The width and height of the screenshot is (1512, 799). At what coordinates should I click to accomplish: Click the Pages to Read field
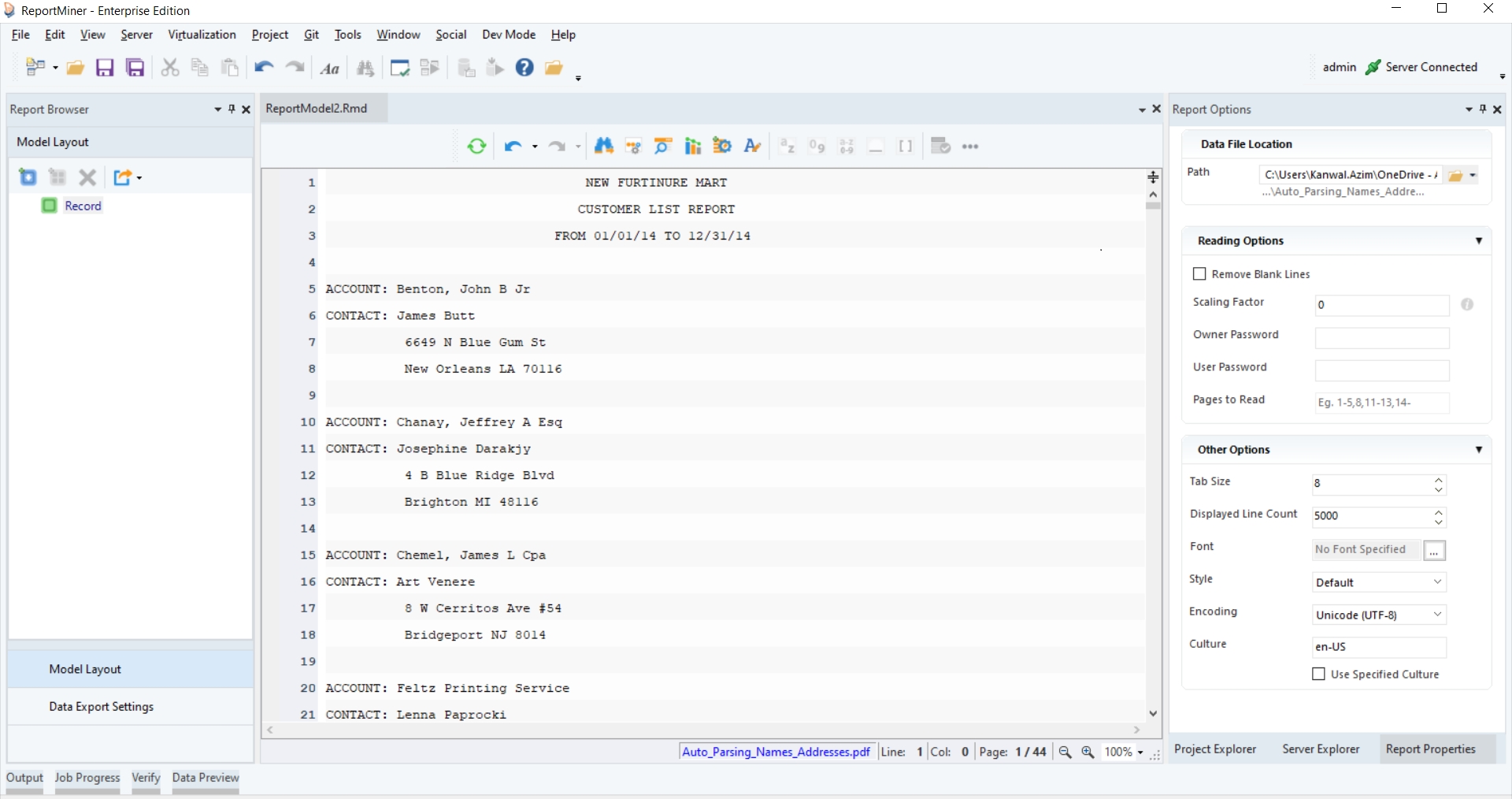(1381, 403)
